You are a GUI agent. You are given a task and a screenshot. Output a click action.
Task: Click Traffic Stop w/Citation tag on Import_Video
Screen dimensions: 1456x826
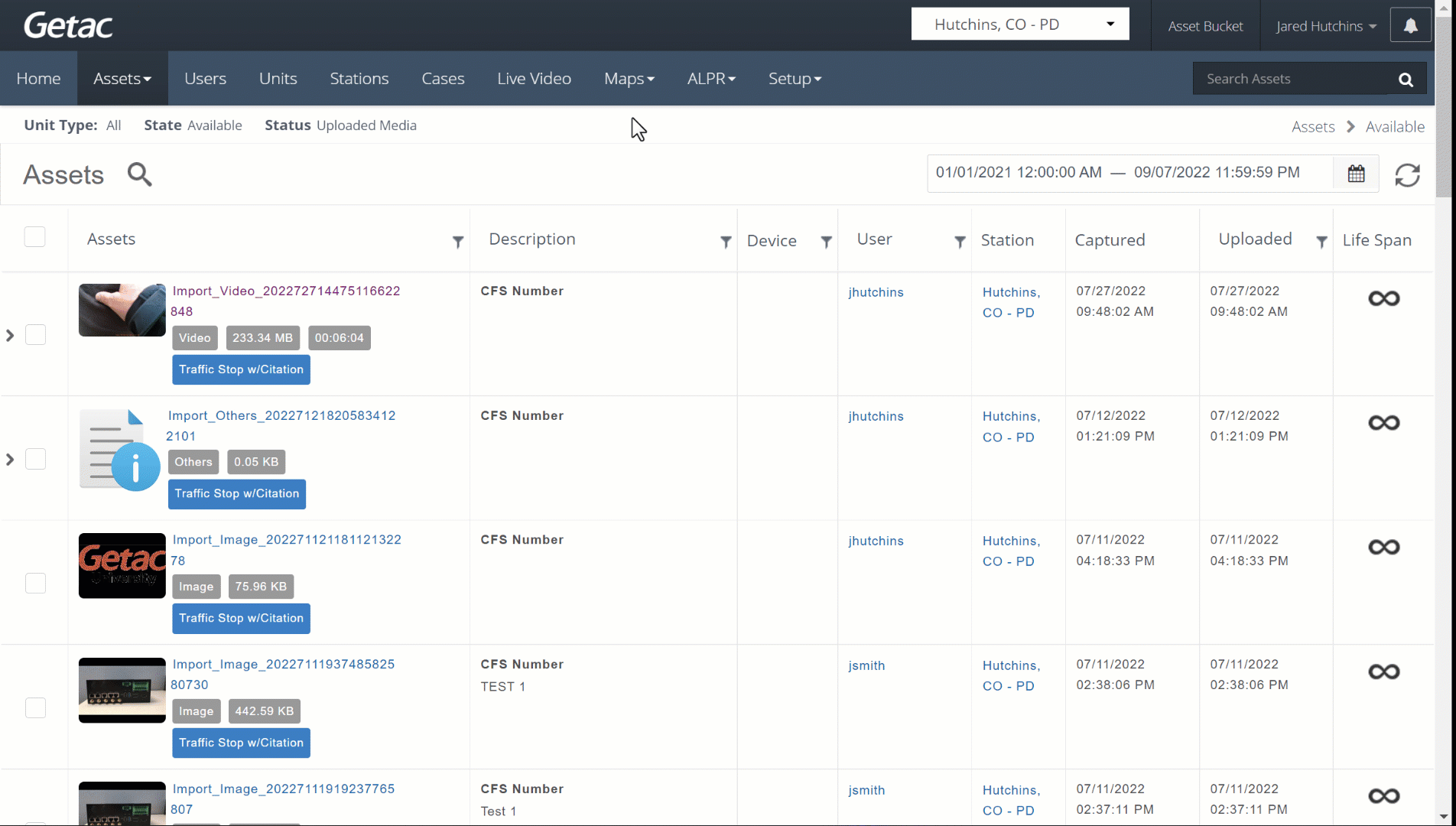pos(241,369)
